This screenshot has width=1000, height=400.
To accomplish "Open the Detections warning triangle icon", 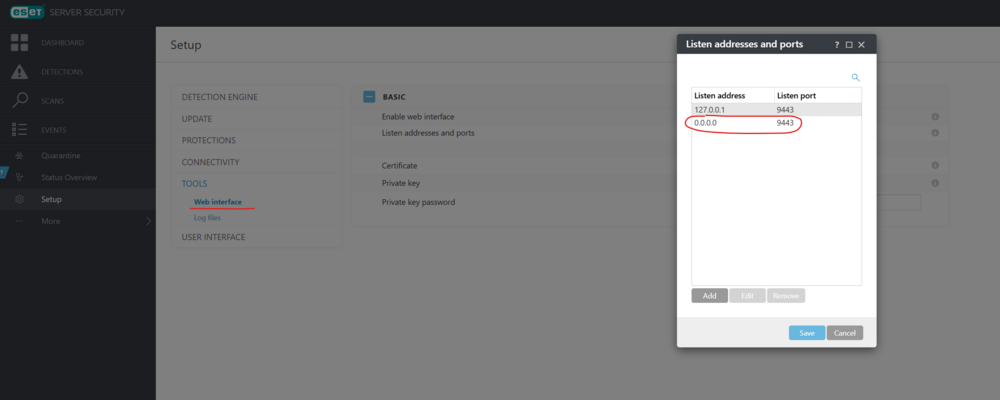I will pyautogui.click(x=20, y=72).
